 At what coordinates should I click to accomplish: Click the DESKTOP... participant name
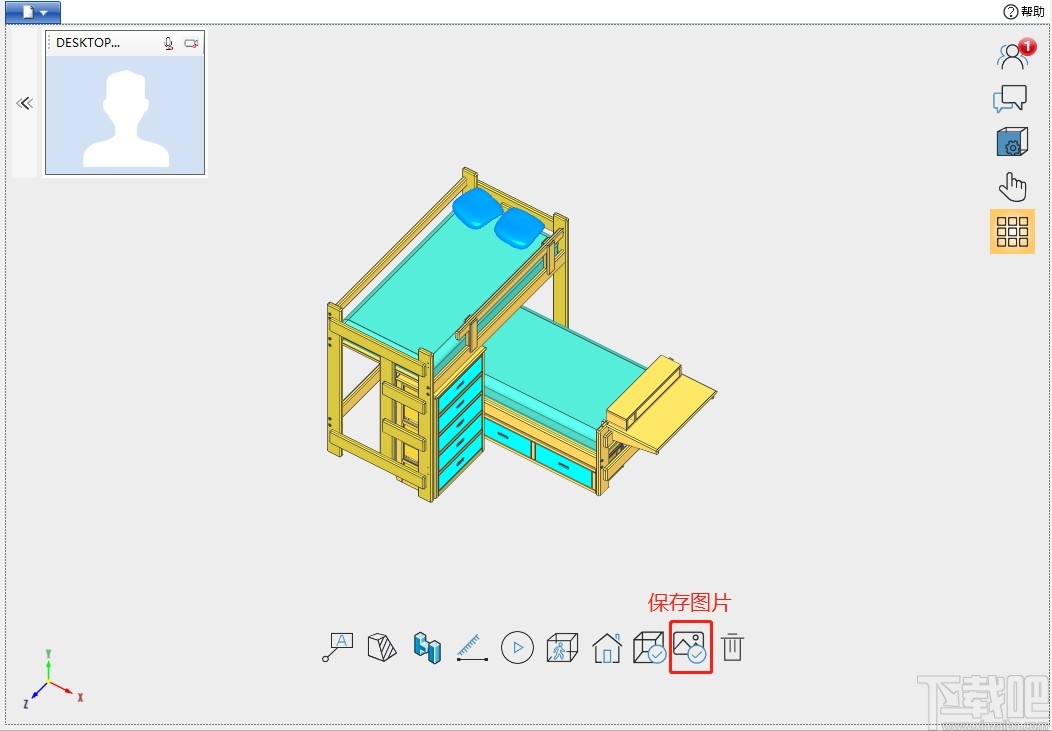click(88, 42)
